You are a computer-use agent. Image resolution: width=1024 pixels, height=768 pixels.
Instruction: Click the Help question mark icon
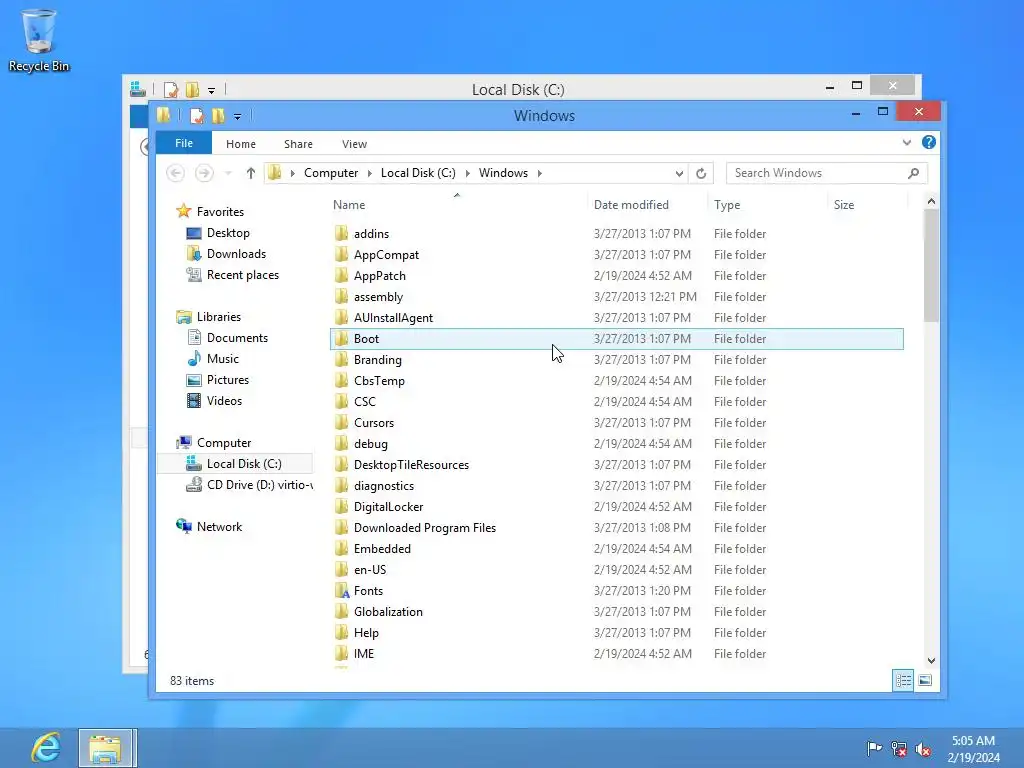tap(929, 142)
